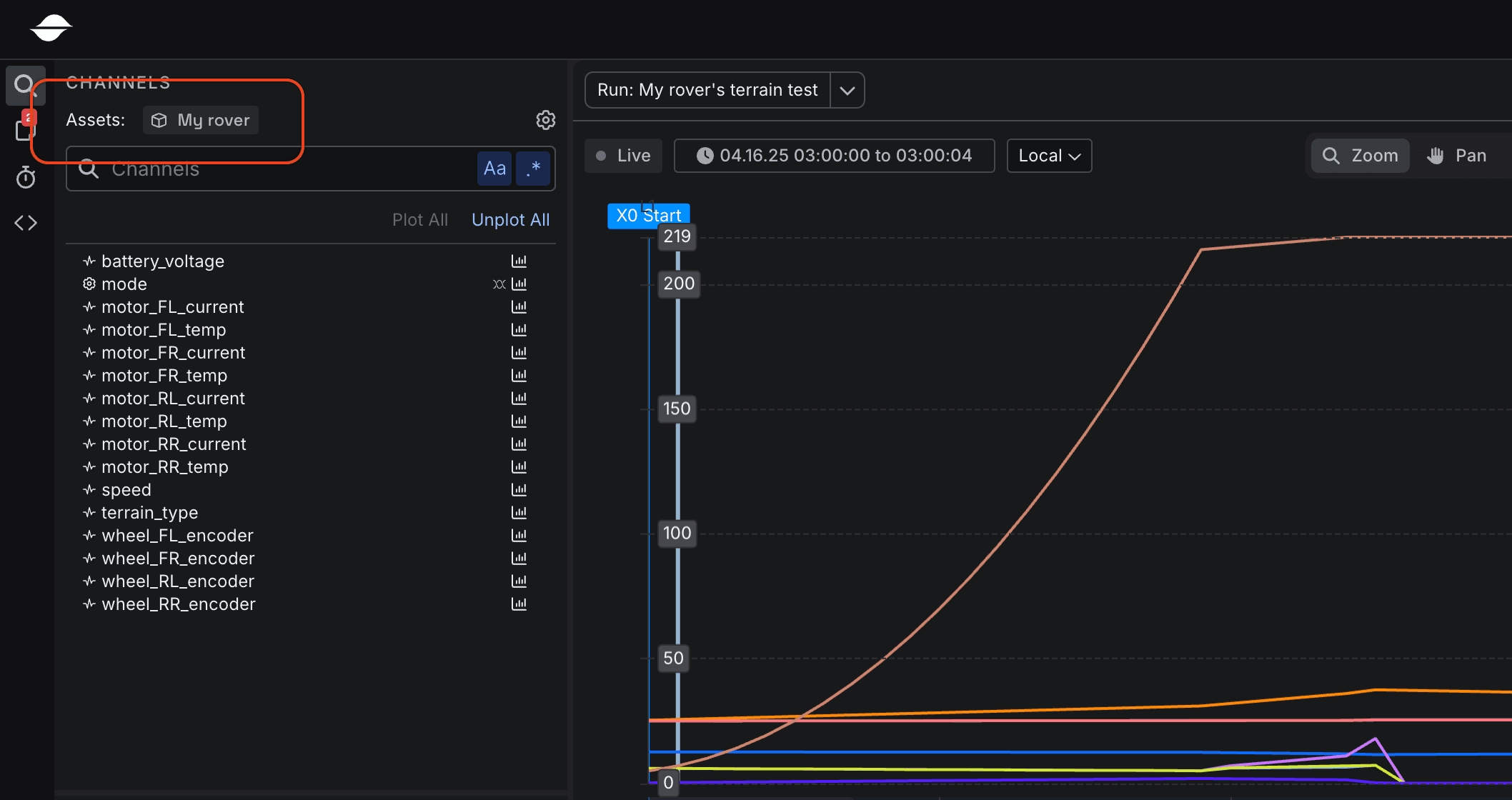Image resolution: width=1512 pixels, height=800 pixels.
Task: Plot wheel_RL_encoder using its chart icon
Action: pyautogui.click(x=519, y=581)
